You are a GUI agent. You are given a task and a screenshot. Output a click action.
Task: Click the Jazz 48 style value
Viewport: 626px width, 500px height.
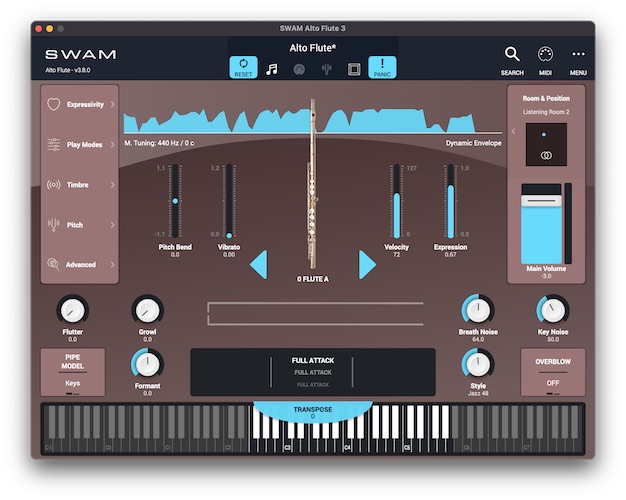click(x=478, y=393)
